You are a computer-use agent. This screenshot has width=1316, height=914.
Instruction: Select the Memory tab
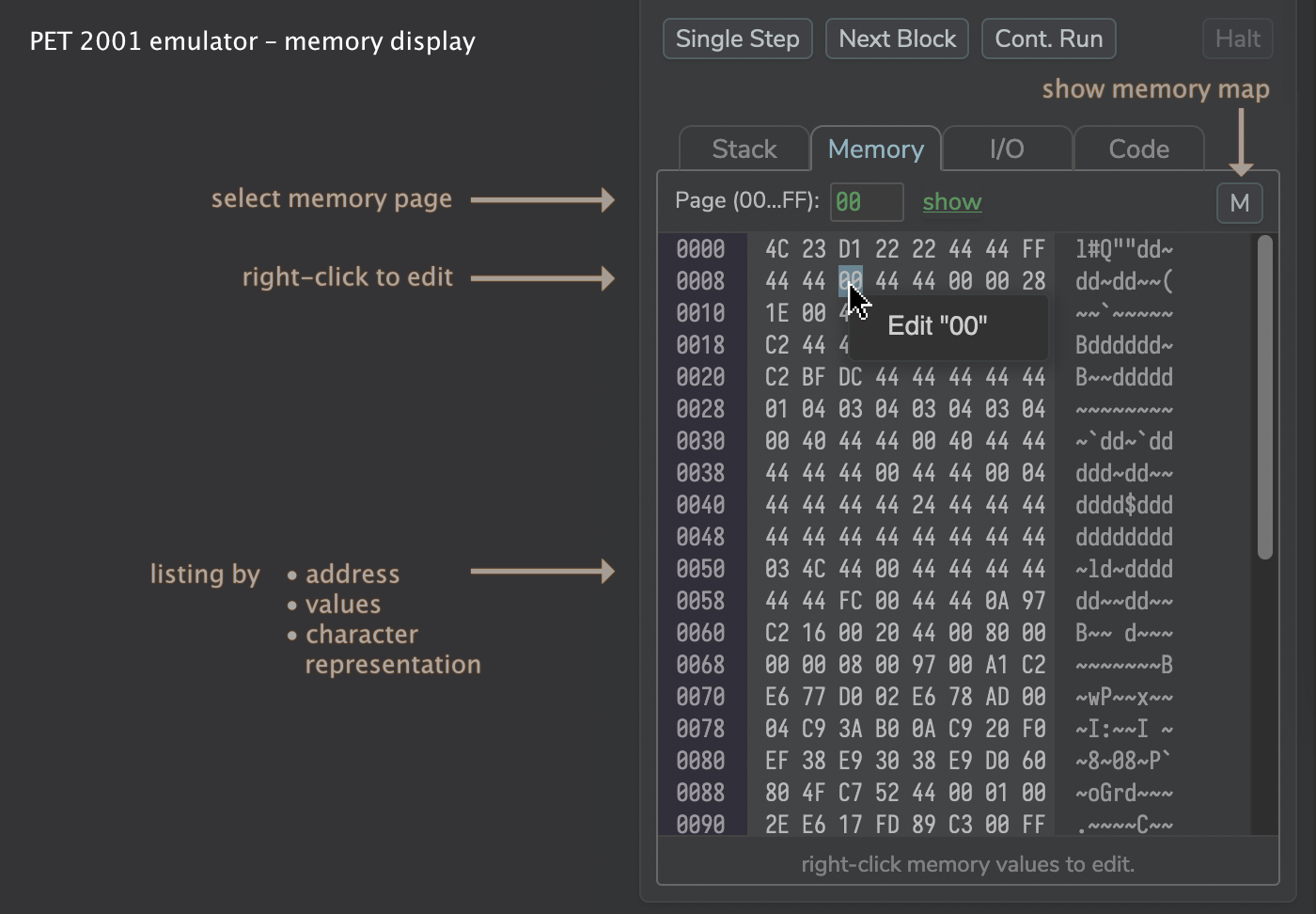pos(876,149)
